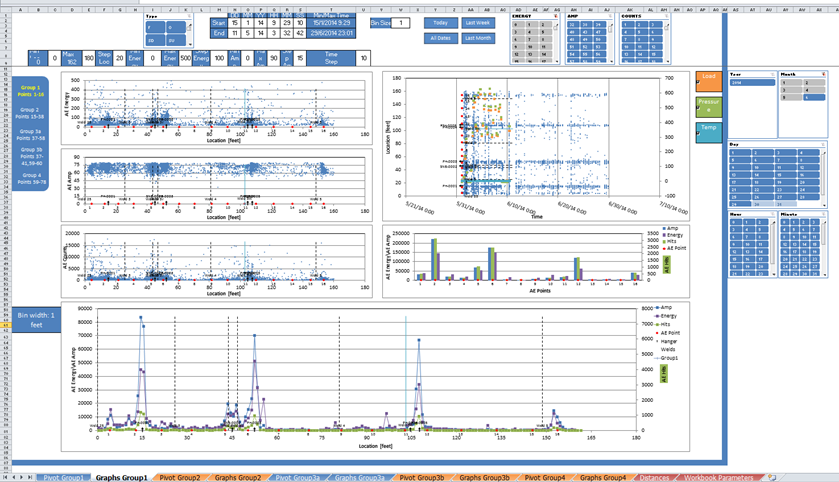Select hour 0 in Hour slicer
The height and width of the screenshot is (482, 839).
tap(735, 222)
